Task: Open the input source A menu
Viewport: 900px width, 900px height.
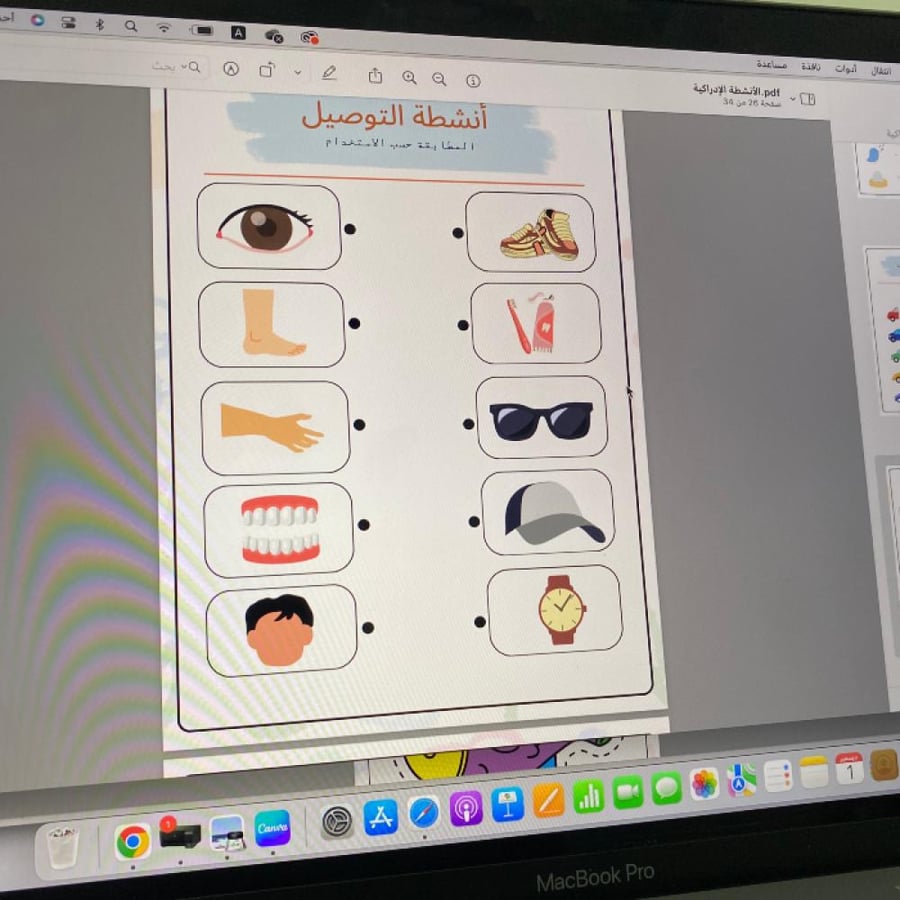Action: click(238, 33)
